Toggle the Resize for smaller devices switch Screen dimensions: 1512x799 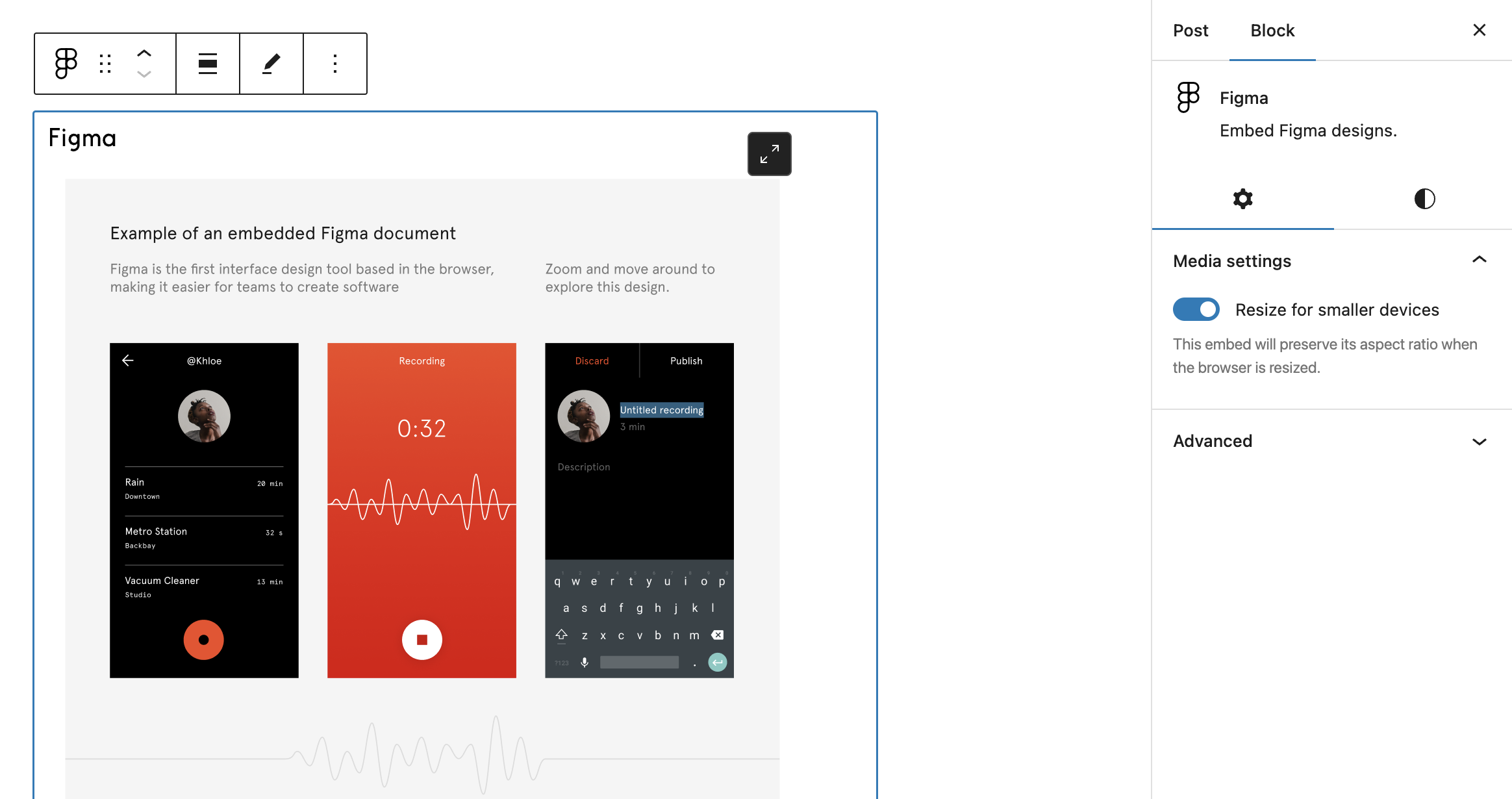(x=1196, y=309)
